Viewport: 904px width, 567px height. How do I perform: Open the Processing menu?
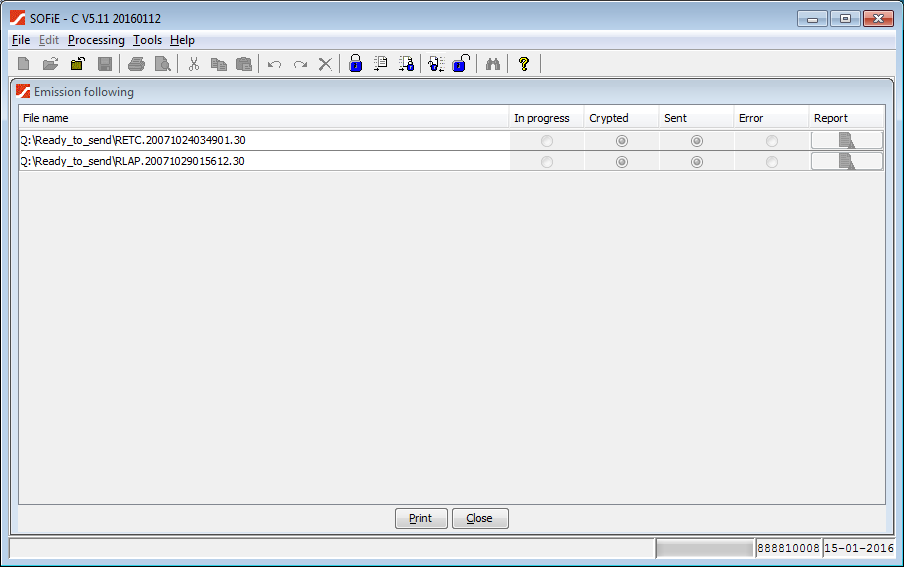point(96,40)
